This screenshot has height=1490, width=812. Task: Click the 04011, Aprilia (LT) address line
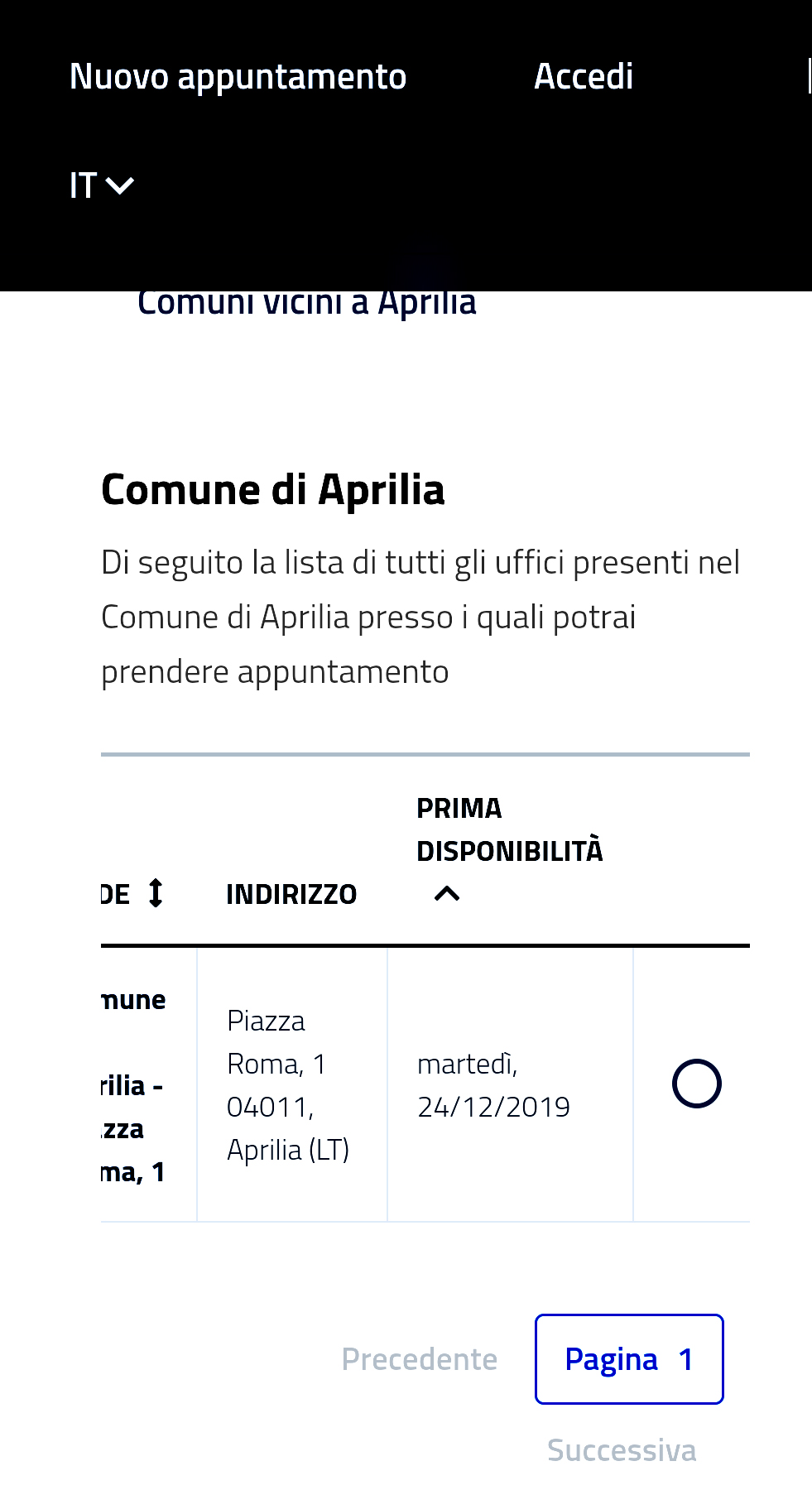[287, 1129]
